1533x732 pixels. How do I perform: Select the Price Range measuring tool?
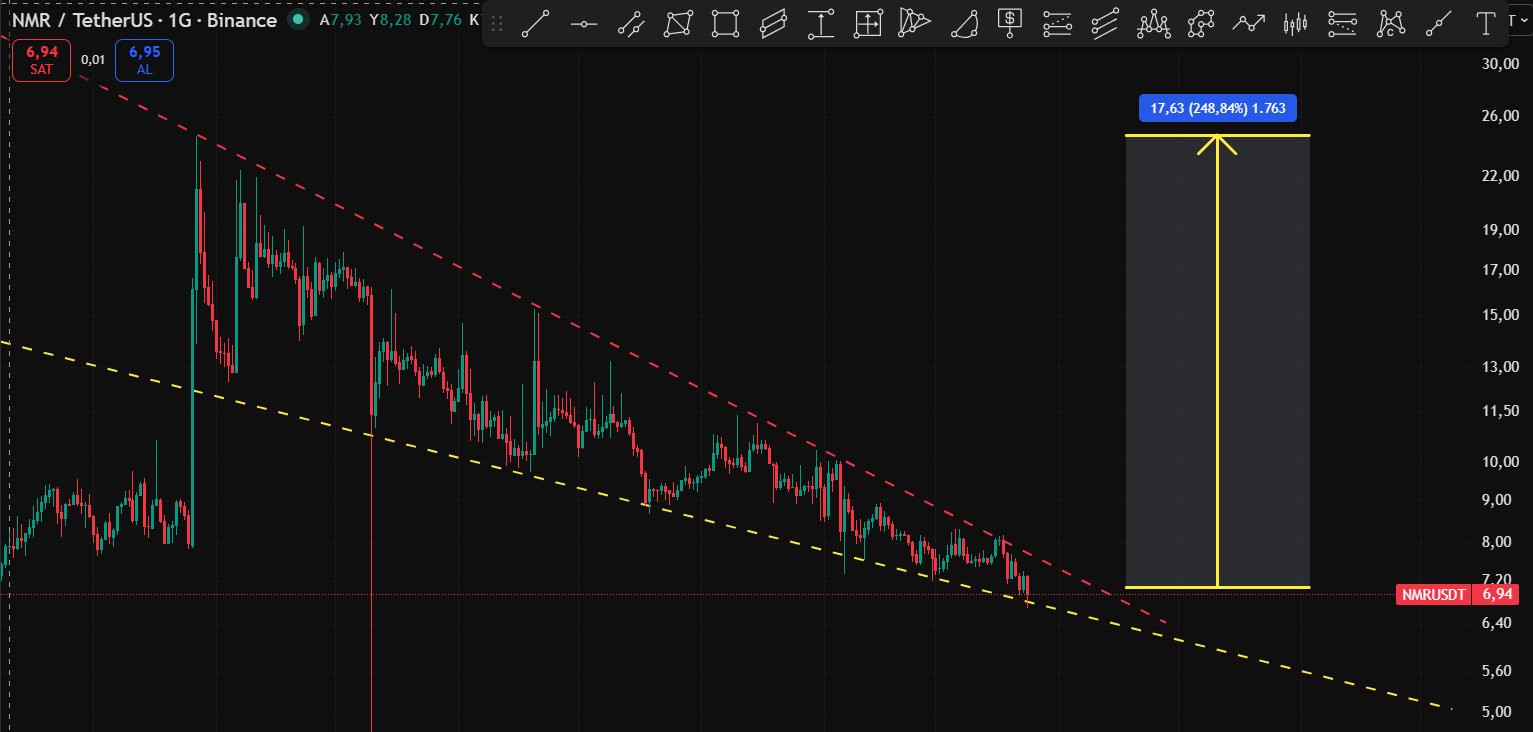coord(821,23)
